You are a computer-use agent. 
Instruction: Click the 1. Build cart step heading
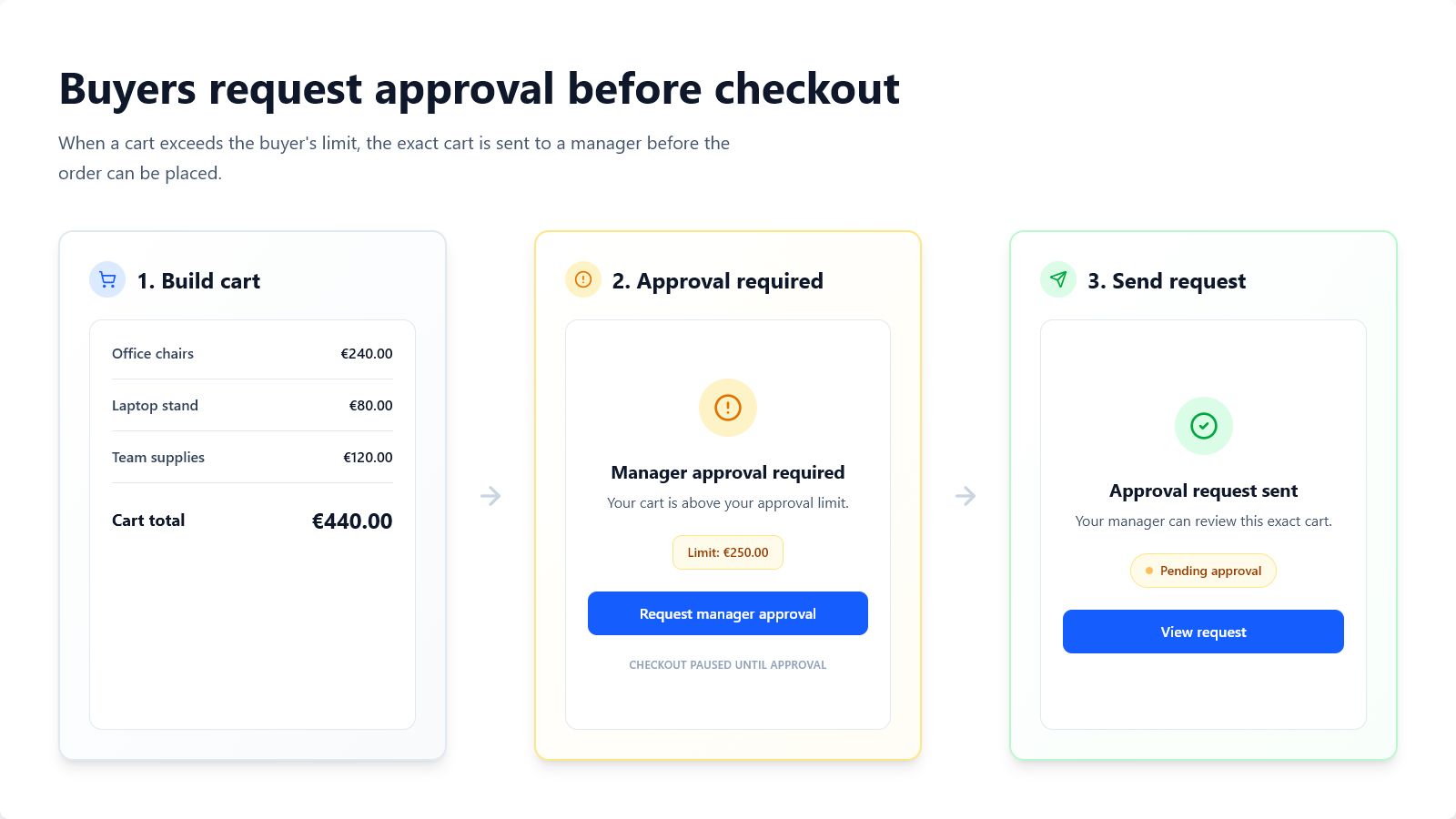pos(198,281)
